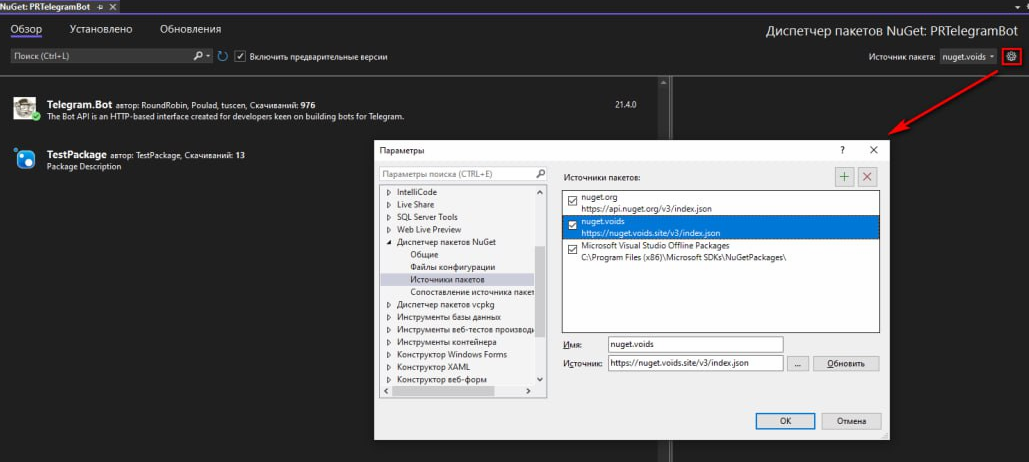Close the NuGet: PRTelegramBot tab

point(112,6)
